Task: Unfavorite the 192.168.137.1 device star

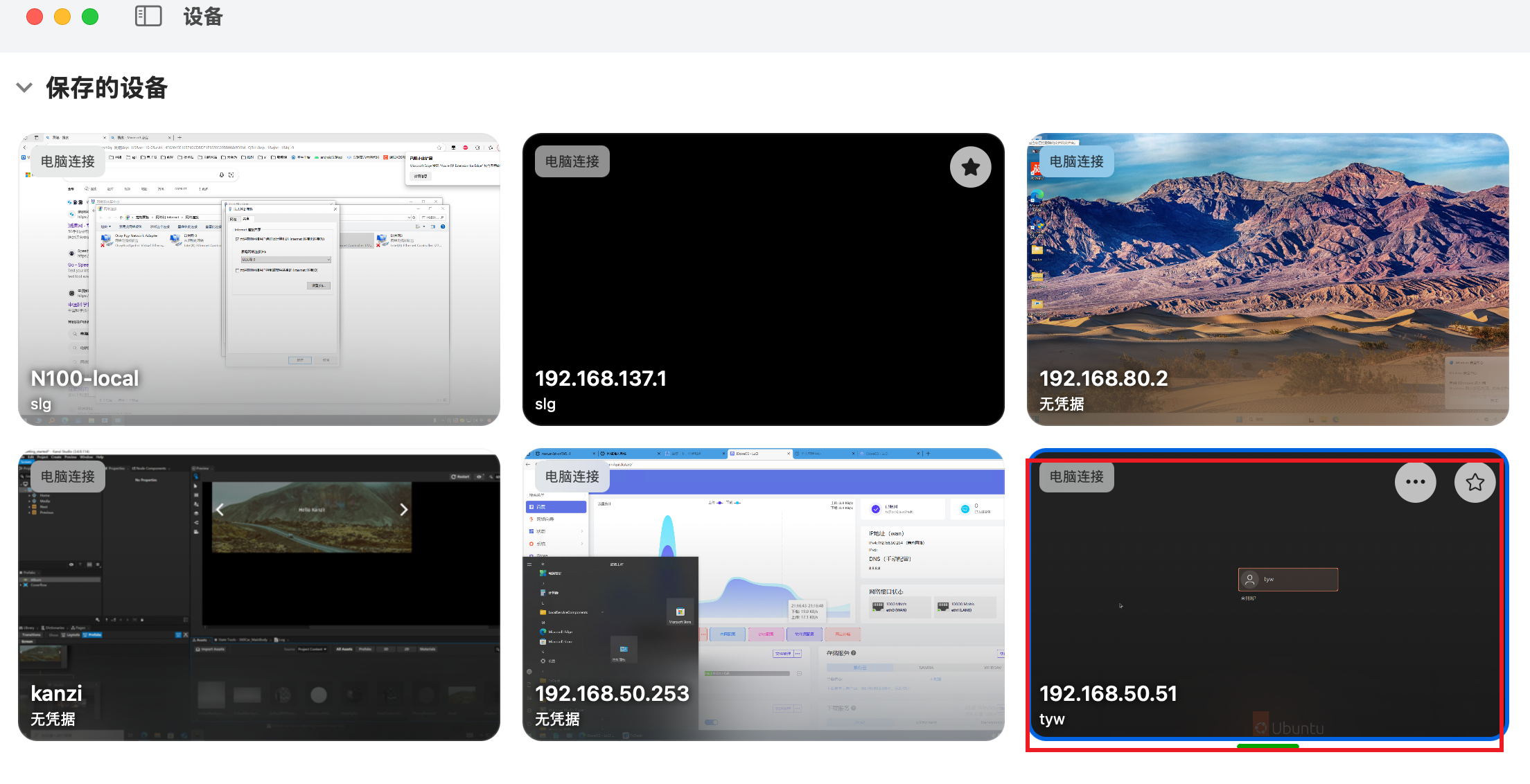Action: pyautogui.click(x=970, y=167)
